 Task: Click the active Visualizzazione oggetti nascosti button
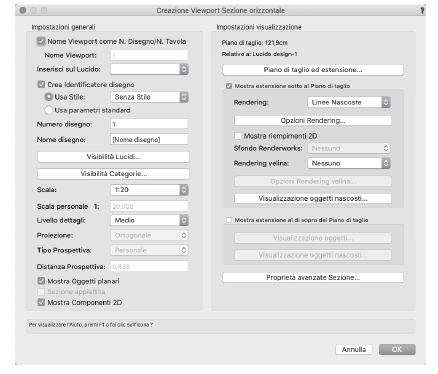pyautogui.click(x=313, y=199)
